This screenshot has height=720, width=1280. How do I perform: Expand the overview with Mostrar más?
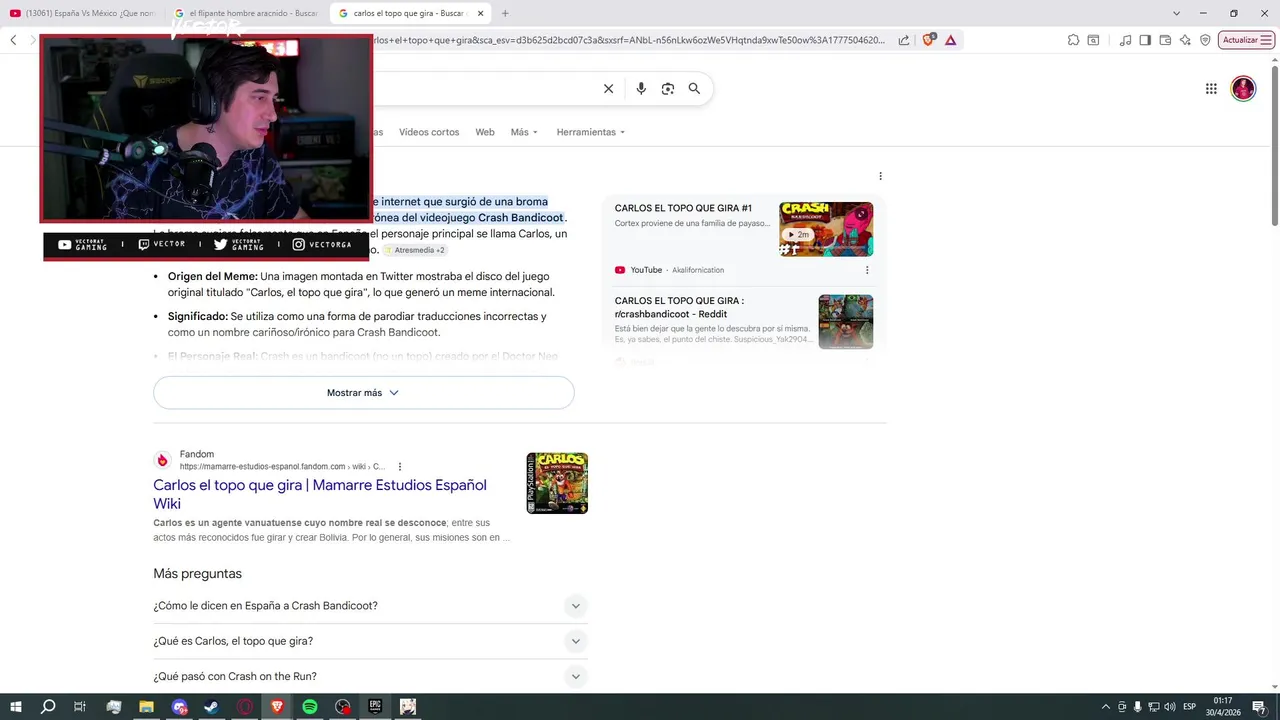click(364, 393)
